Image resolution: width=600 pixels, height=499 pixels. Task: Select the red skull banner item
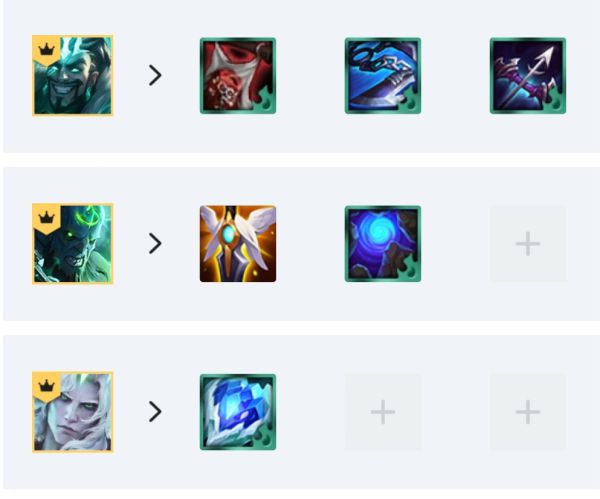point(238,76)
